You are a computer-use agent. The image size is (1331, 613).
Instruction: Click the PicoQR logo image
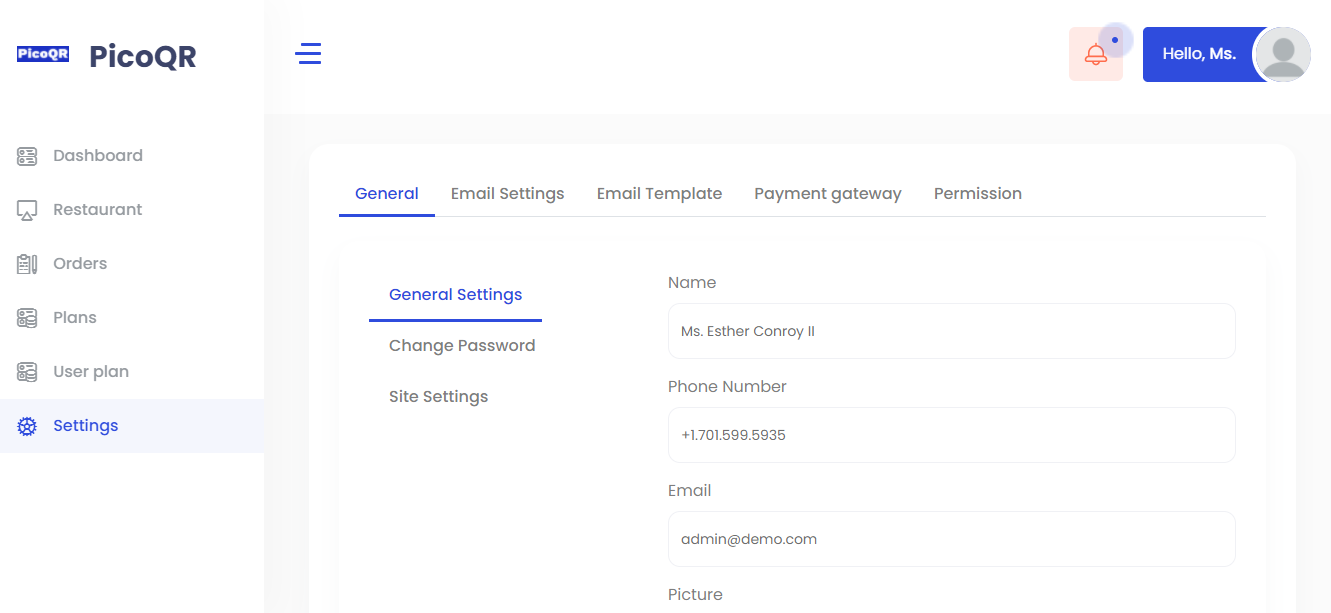coord(43,54)
